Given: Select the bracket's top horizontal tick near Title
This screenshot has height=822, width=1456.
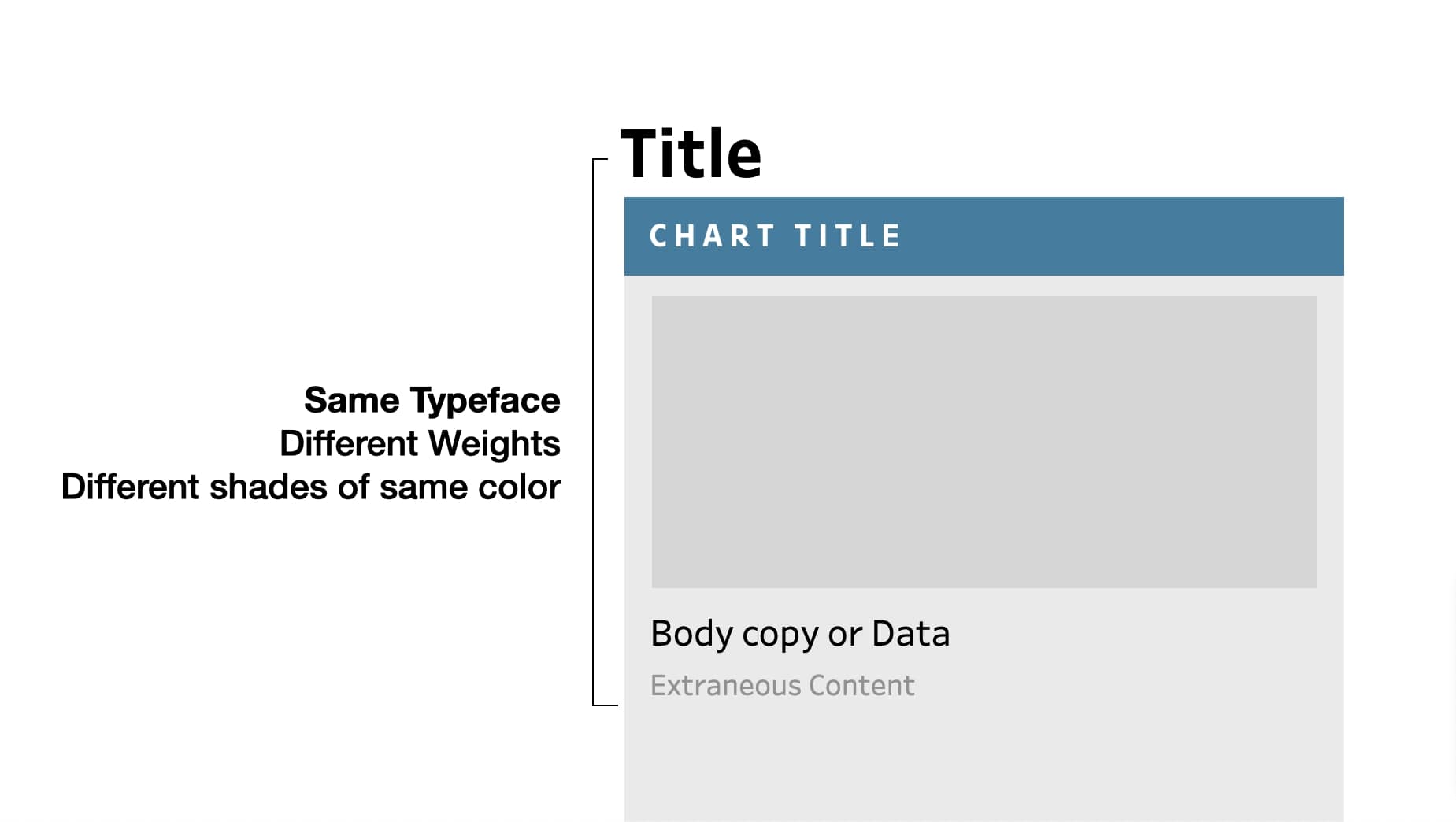Looking at the screenshot, I should [600, 159].
